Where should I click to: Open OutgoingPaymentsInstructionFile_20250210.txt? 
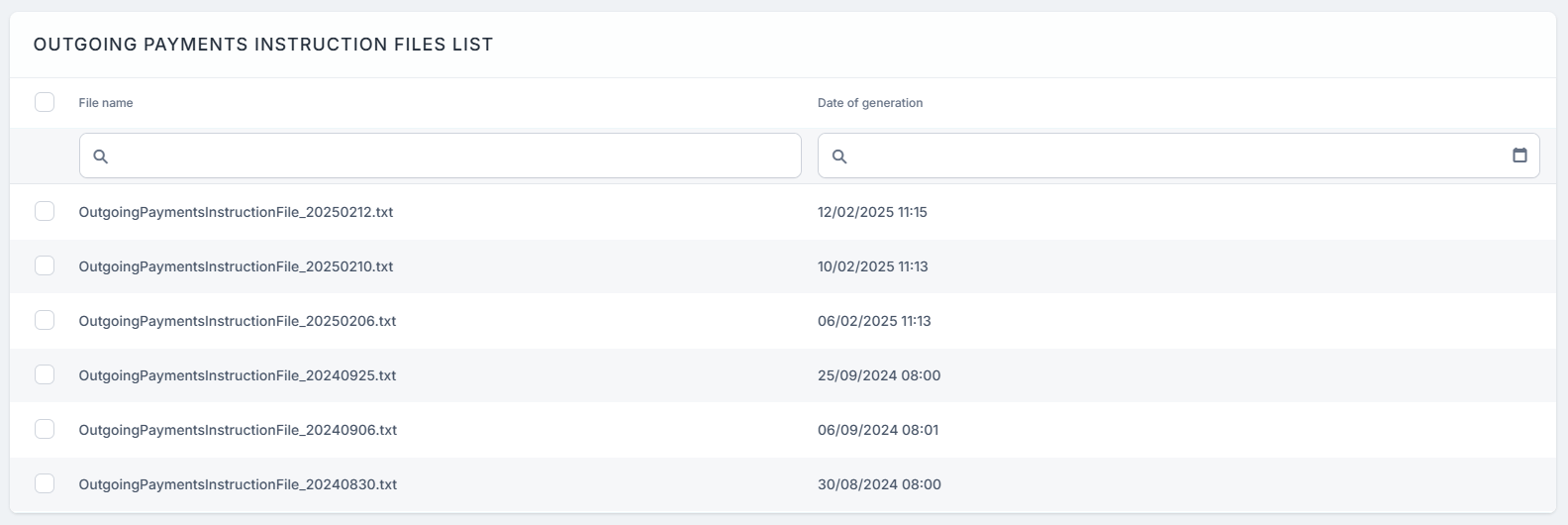tap(236, 266)
